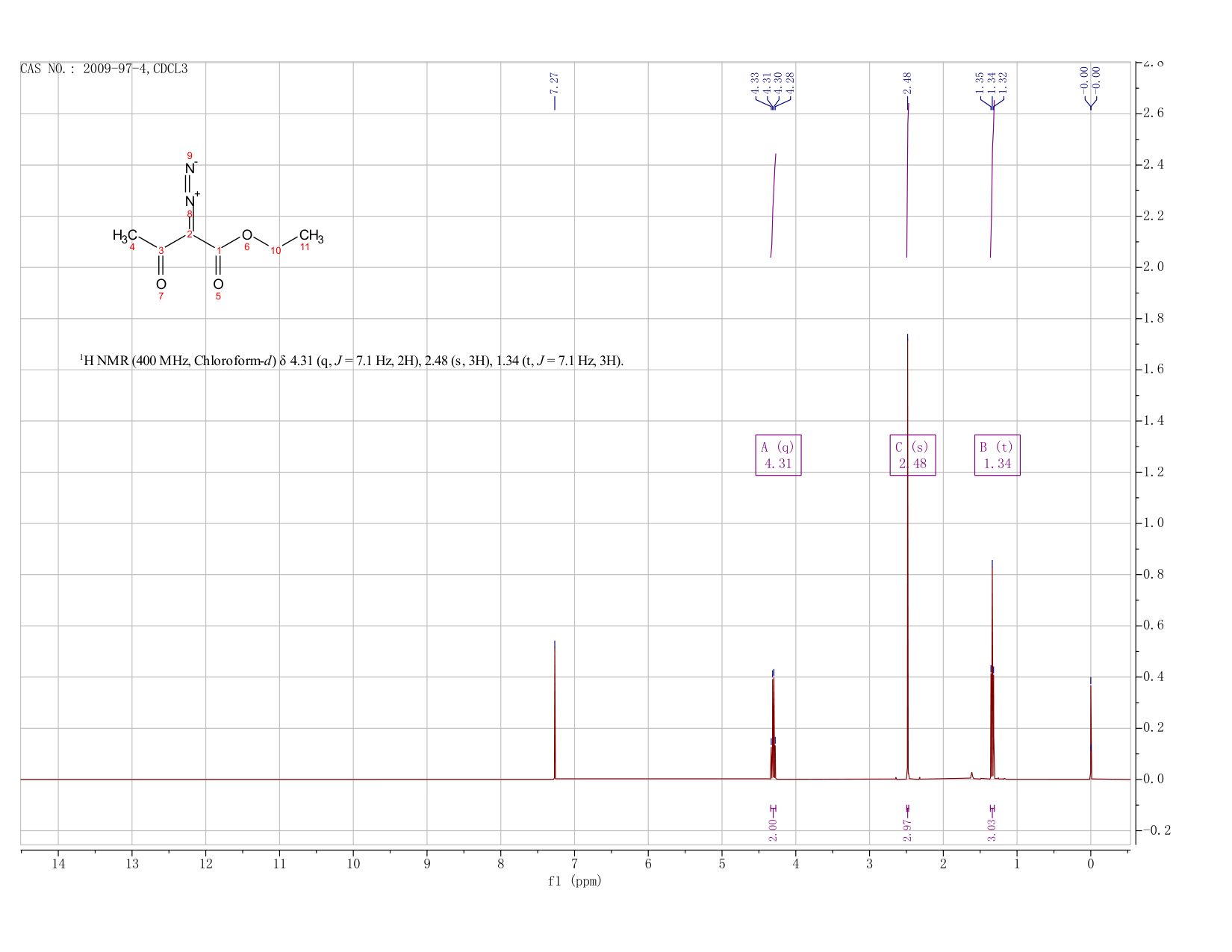
Task: Click the integral value 3.03 below baseline
Action: (992, 830)
